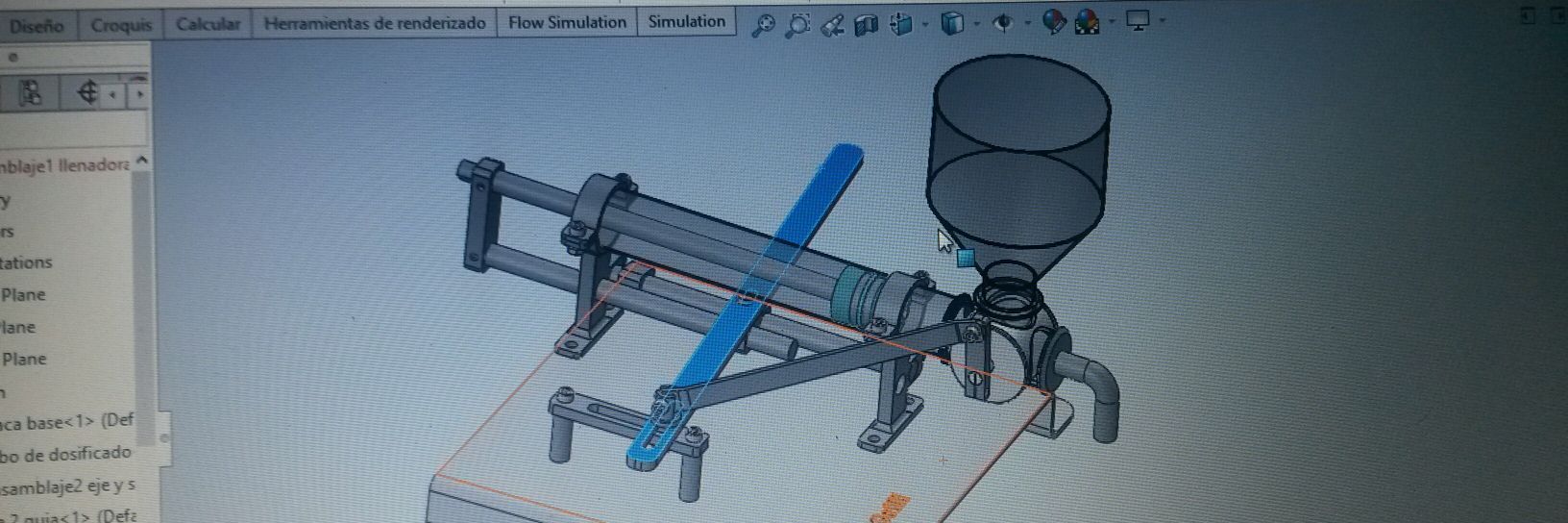The width and height of the screenshot is (1568, 523).
Task: Select the 'nblaje1 llenadora' root tree item
Action: coord(64,165)
